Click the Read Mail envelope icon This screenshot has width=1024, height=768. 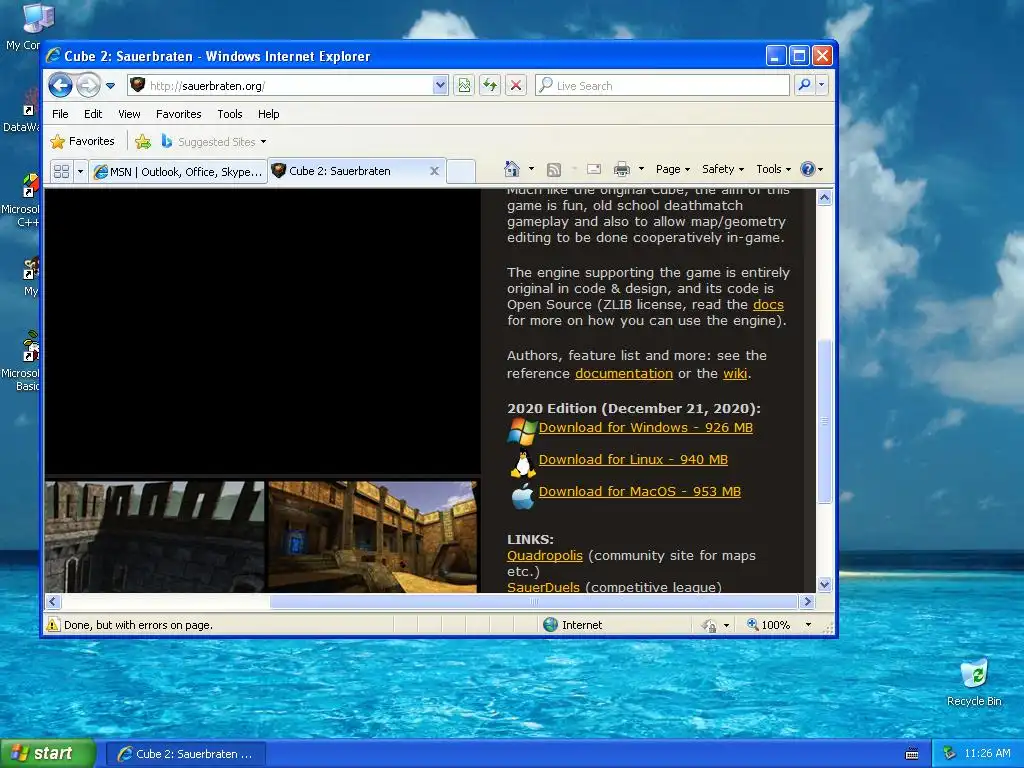(594, 170)
